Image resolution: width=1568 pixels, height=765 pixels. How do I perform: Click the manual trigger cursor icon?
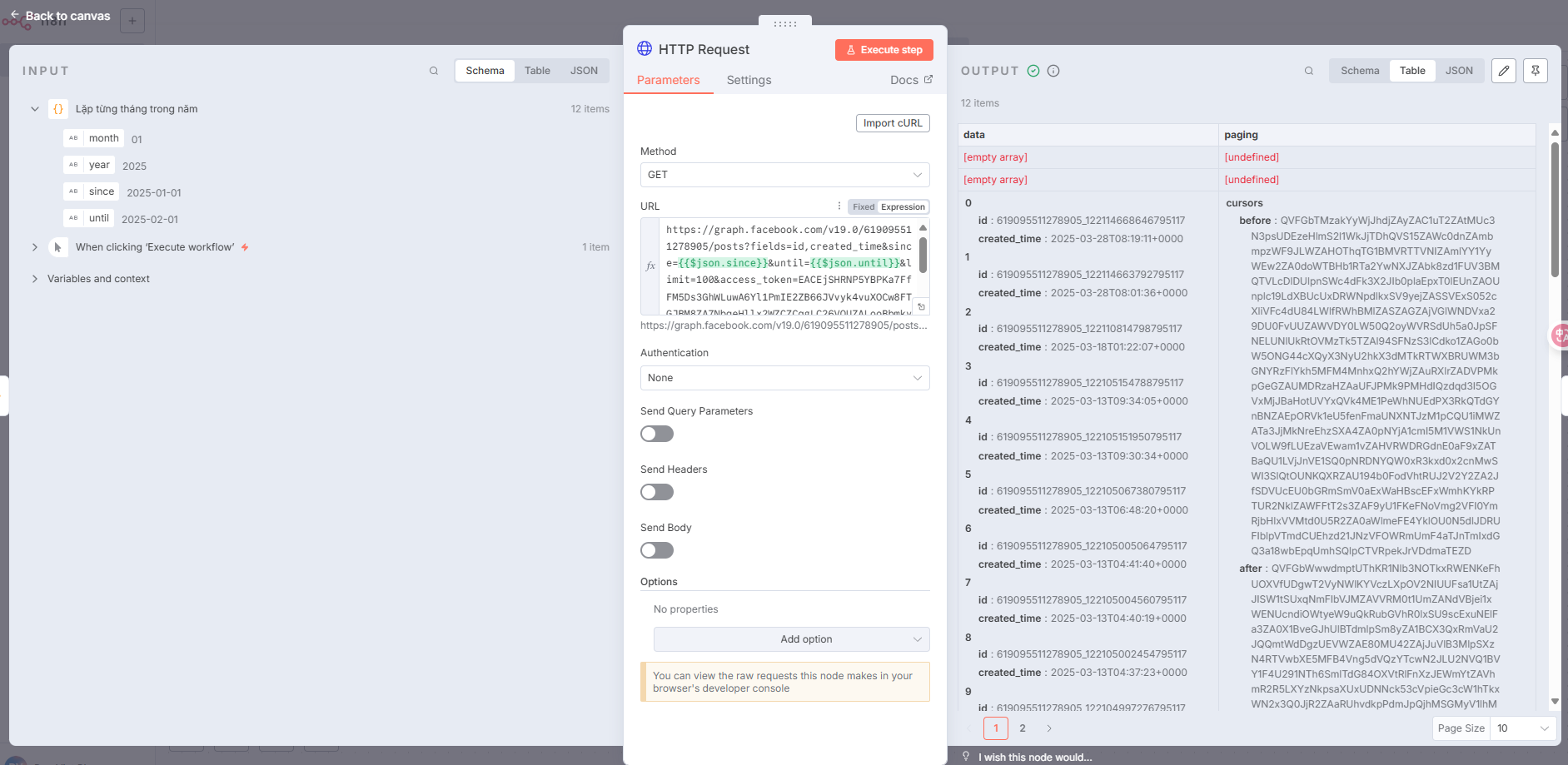tap(57, 247)
